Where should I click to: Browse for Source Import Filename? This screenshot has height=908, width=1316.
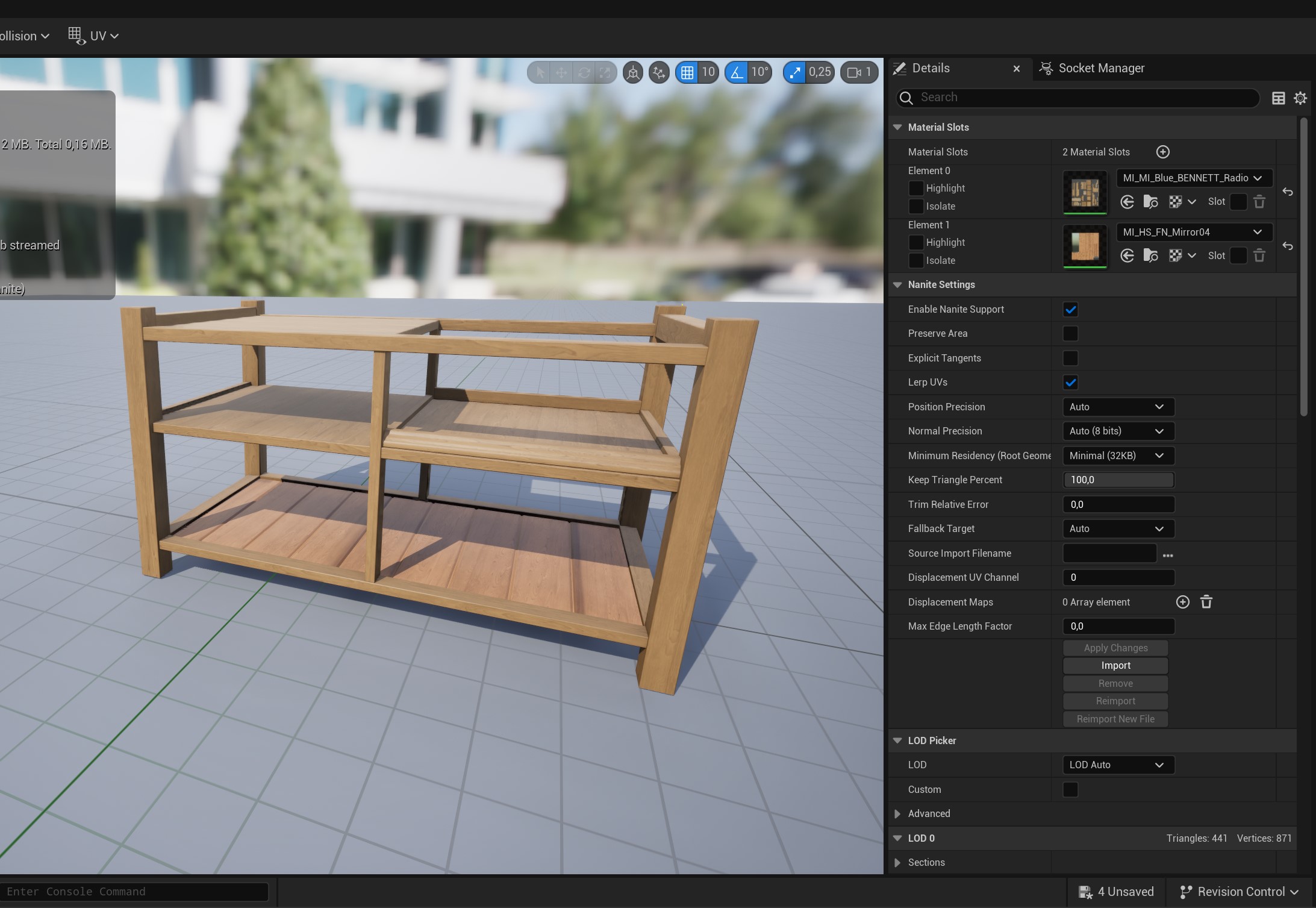1168,555
